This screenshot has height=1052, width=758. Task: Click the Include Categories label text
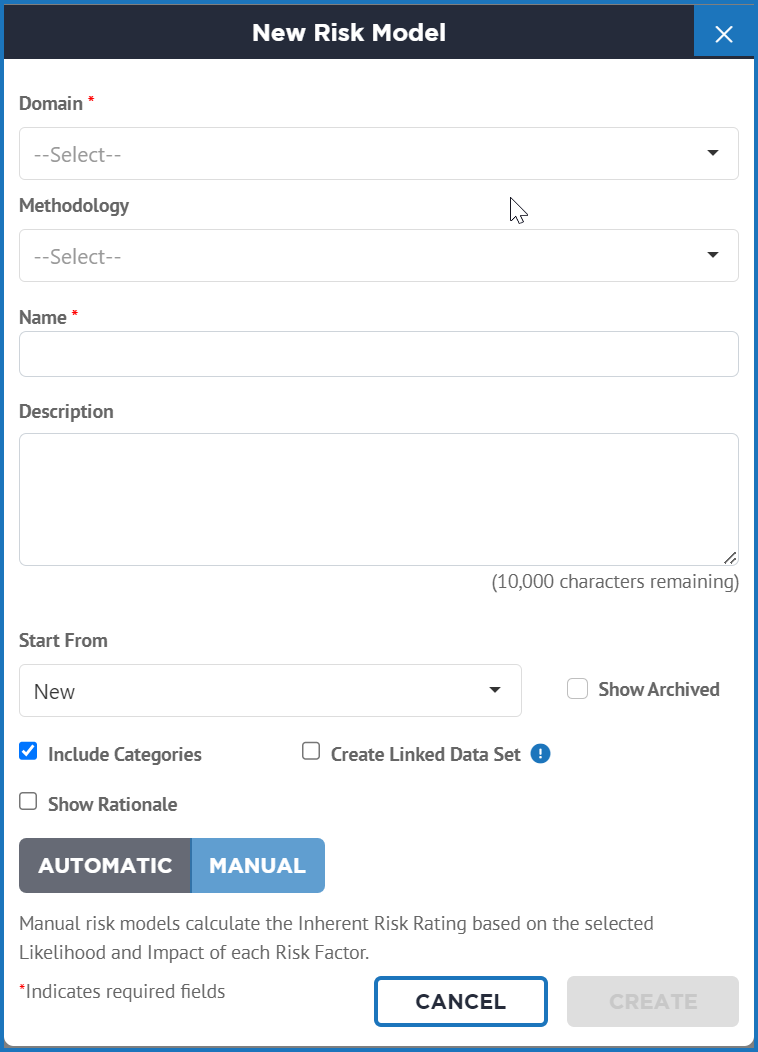click(x=125, y=755)
